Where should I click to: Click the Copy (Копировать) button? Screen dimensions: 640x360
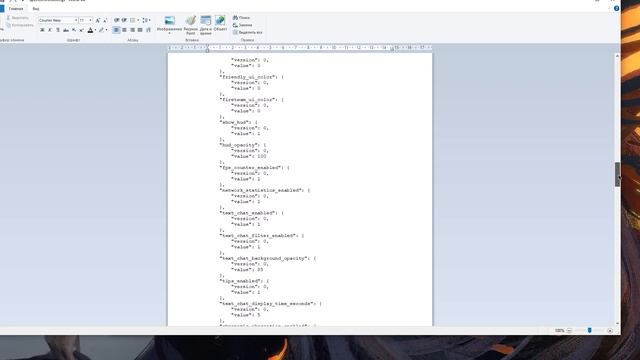click(20, 25)
